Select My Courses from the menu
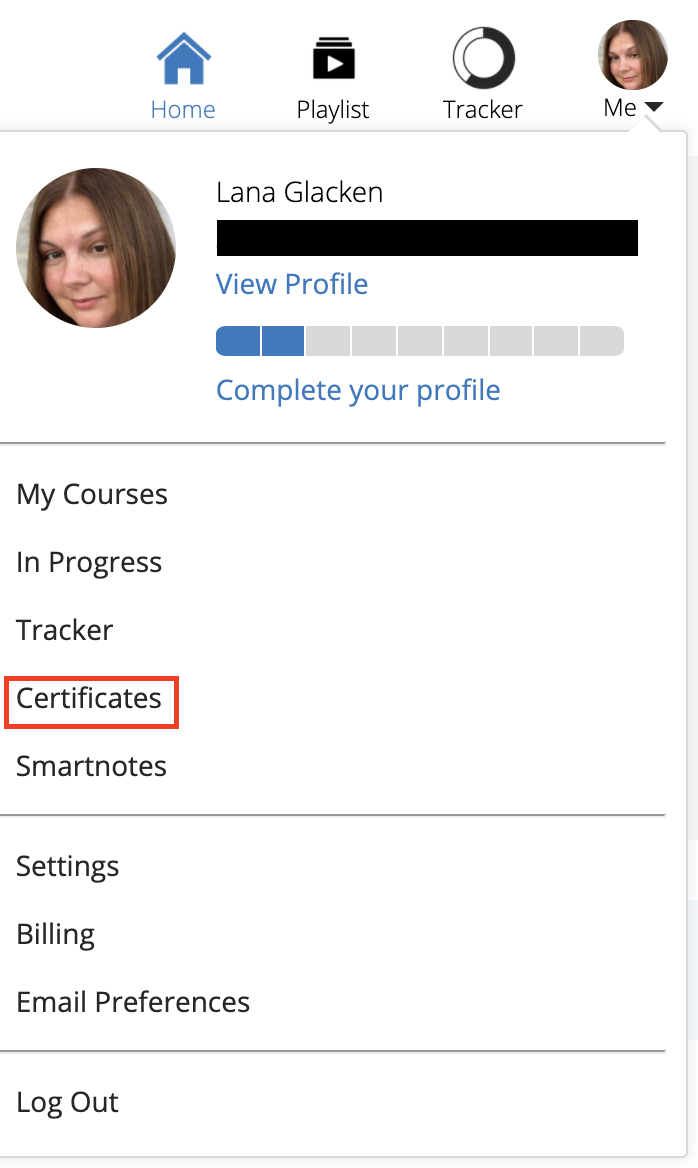698x1168 pixels. pos(91,494)
